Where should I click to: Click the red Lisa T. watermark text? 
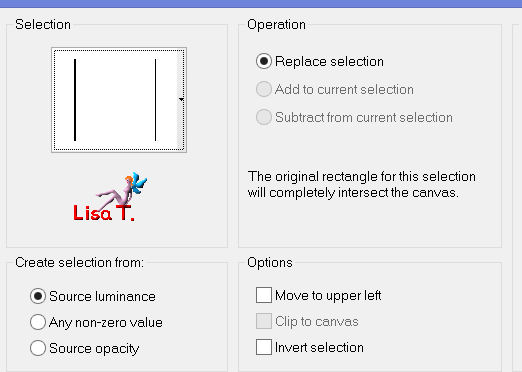click(x=104, y=213)
